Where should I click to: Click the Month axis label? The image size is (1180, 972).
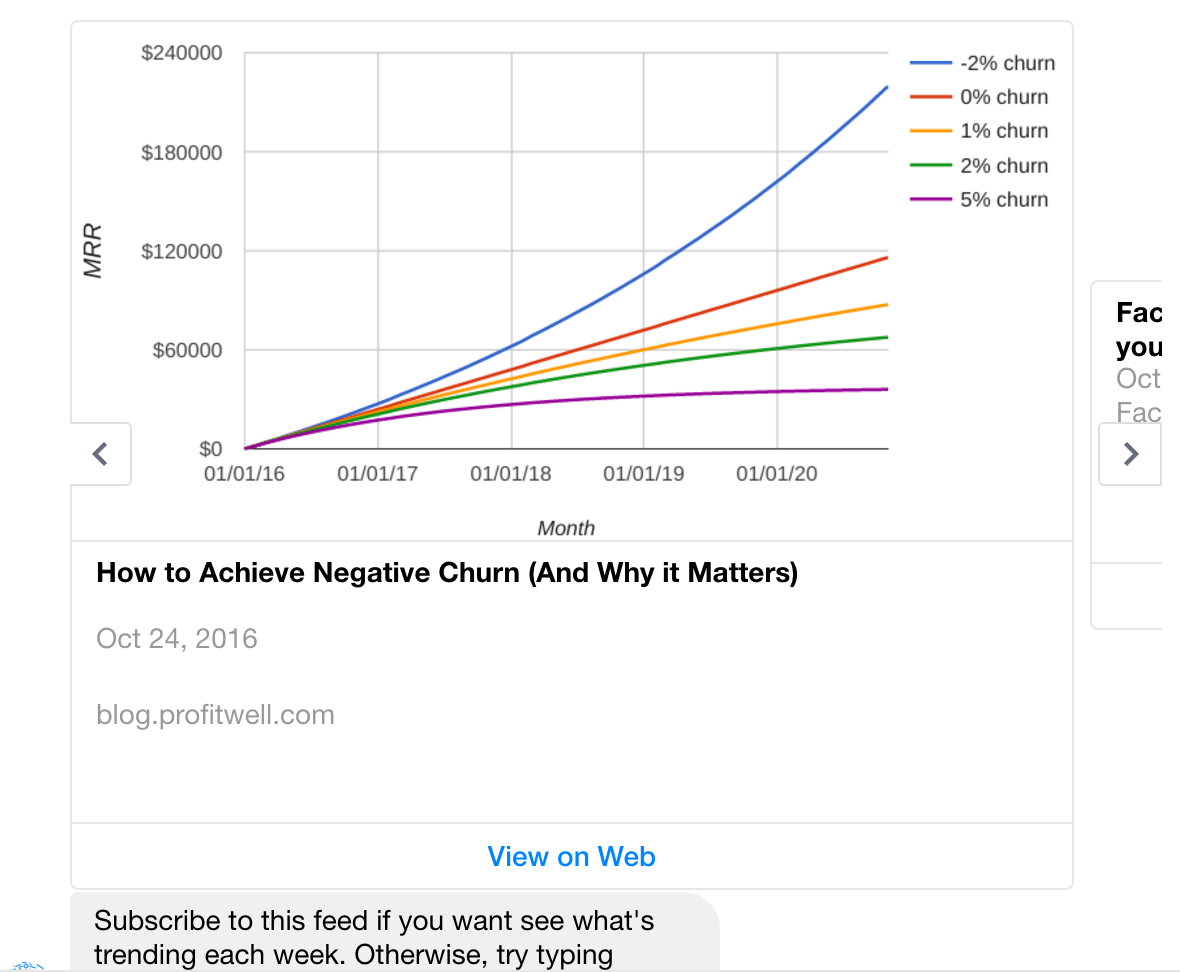566,528
